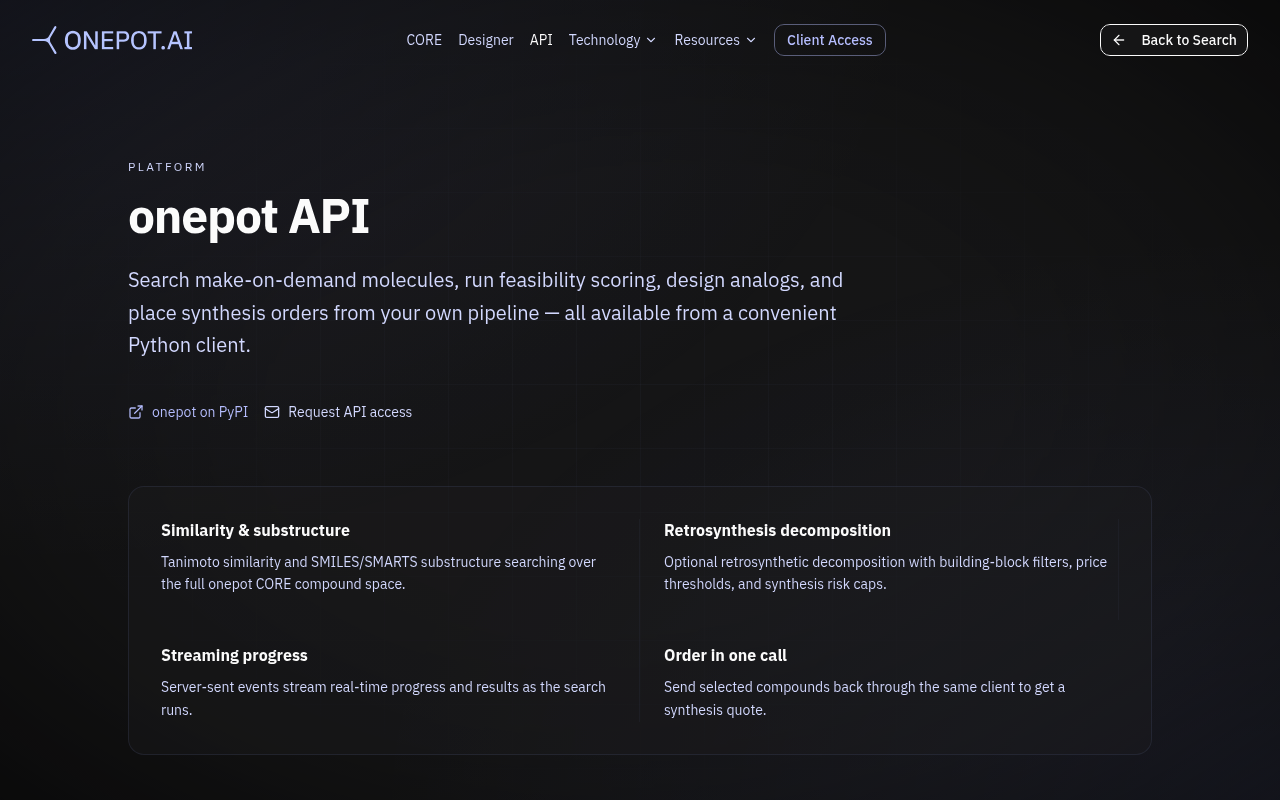The height and width of the screenshot is (800, 1280).
Task: Click the Tanimoto similarity description text
Action: coord(378,573)
